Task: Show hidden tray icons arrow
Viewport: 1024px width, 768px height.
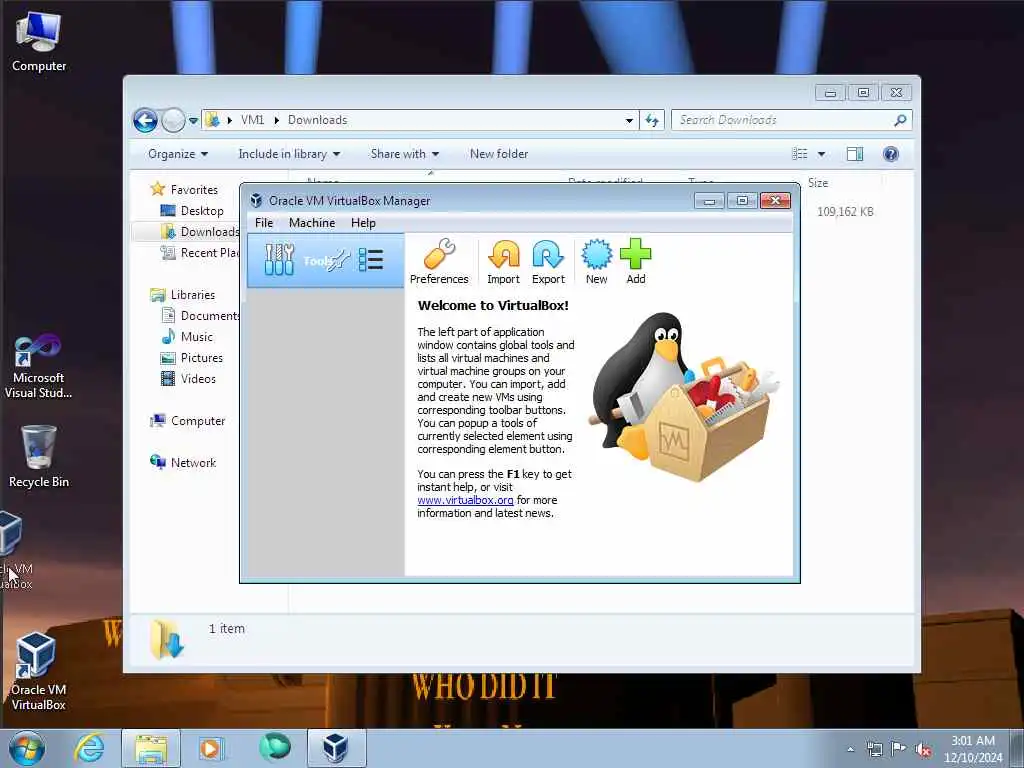Action: (850, 749)
